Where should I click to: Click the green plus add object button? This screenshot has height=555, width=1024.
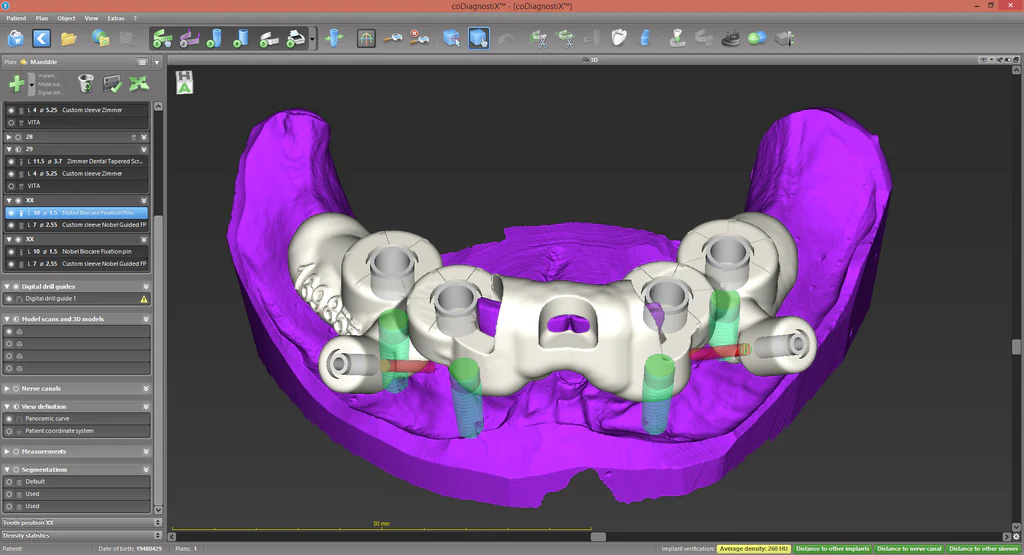click(16, 84)
